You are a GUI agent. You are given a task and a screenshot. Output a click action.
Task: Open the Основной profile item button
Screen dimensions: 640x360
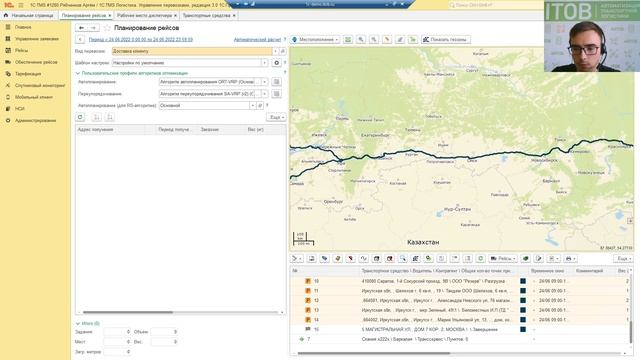260,105
